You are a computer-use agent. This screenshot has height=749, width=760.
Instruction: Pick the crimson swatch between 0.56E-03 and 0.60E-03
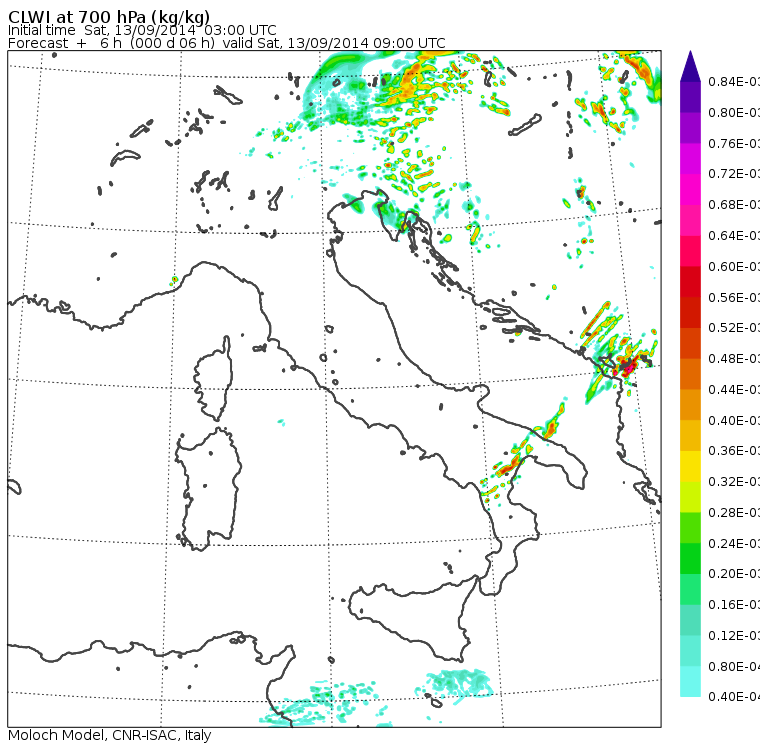(690, 282)
